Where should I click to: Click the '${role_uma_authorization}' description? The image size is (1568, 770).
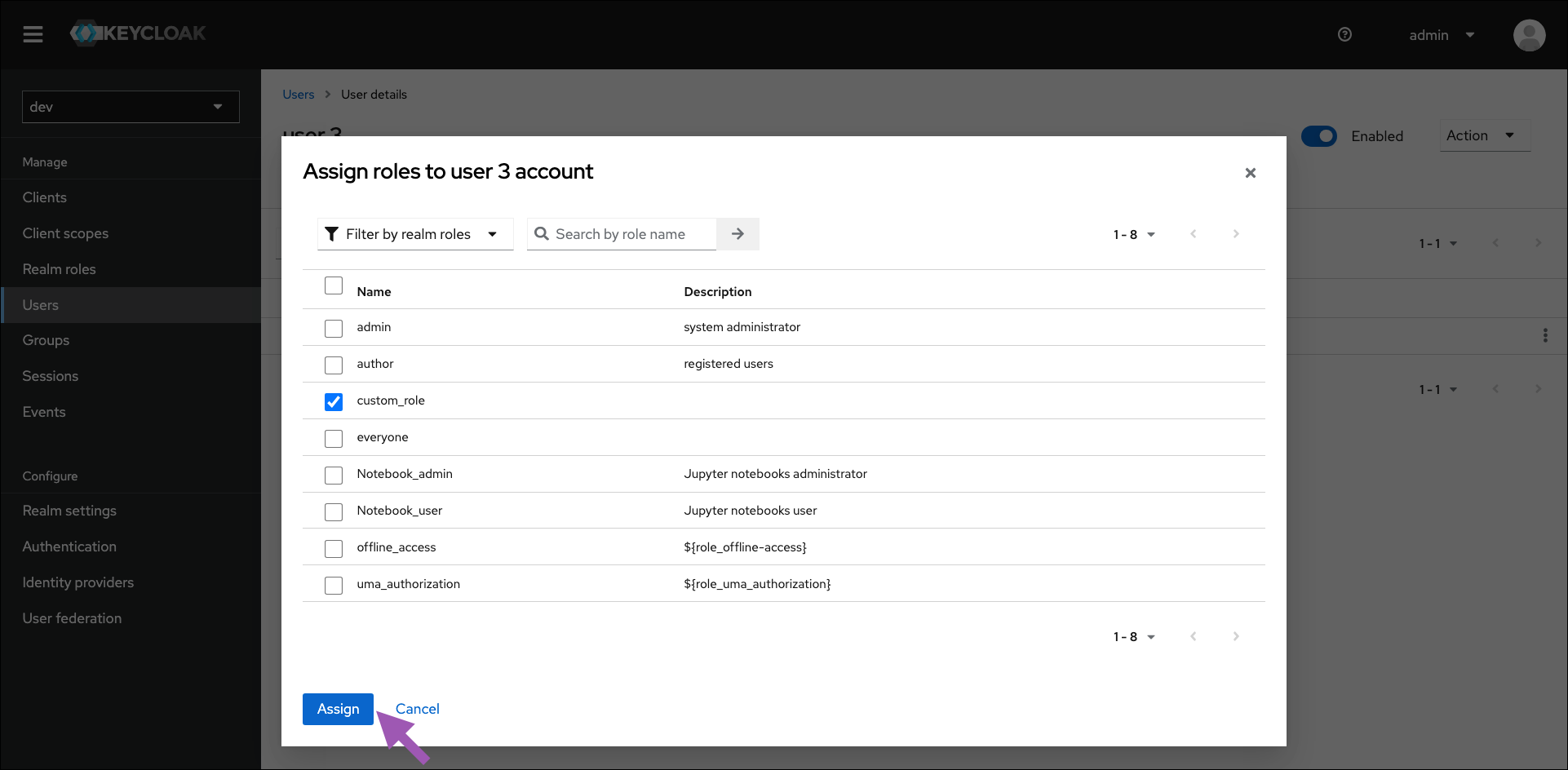pos(757,584)
